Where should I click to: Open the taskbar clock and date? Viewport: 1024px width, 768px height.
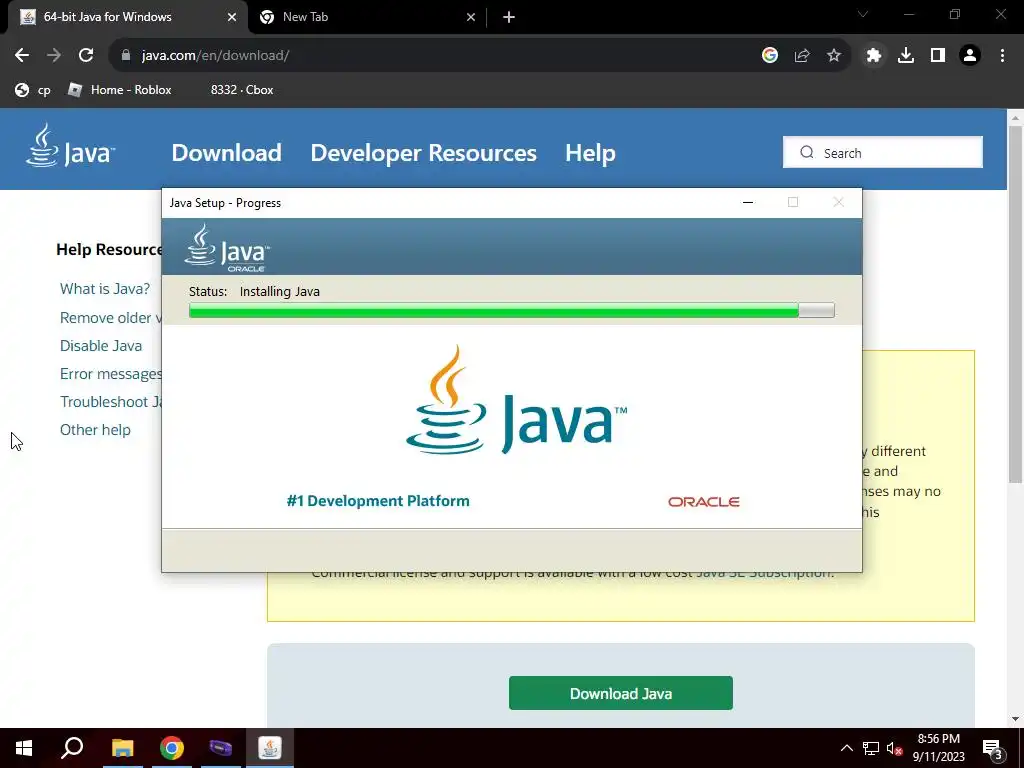coord(938,748)
